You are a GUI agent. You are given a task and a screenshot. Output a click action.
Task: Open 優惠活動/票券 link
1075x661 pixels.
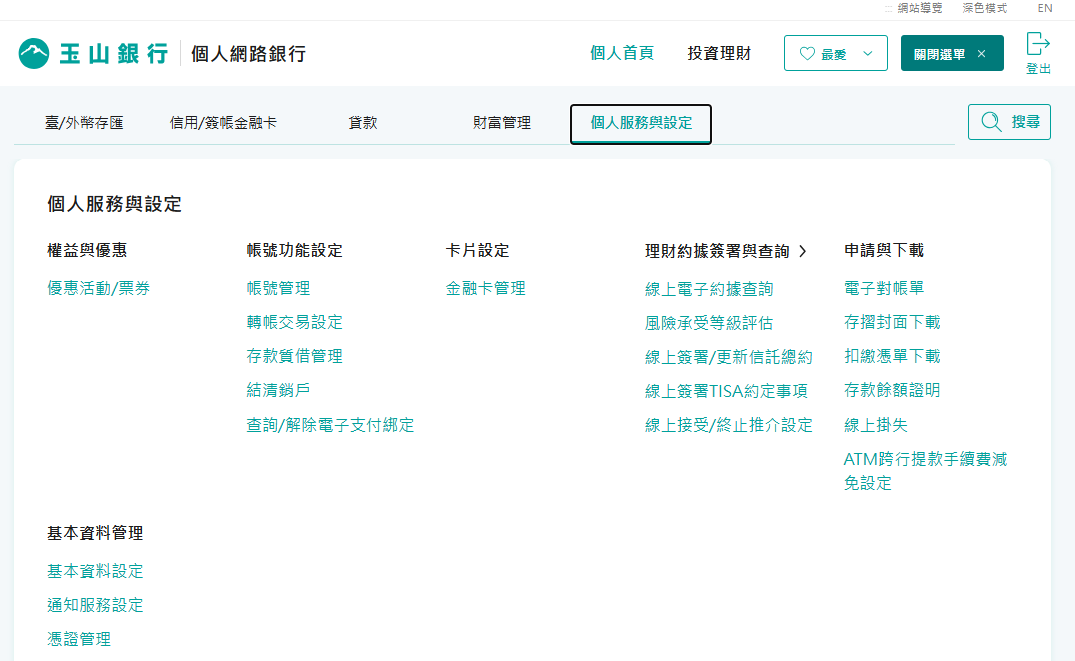98,288
